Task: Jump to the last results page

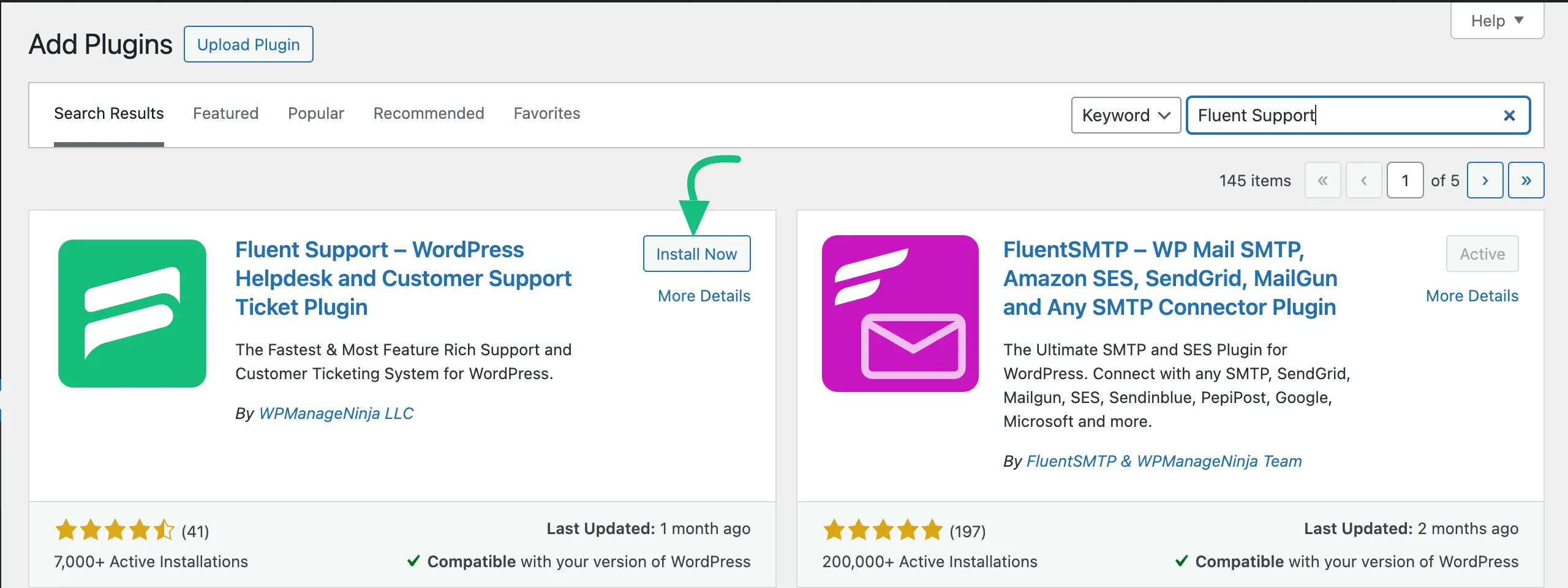Action: (x=1526, y=179)
